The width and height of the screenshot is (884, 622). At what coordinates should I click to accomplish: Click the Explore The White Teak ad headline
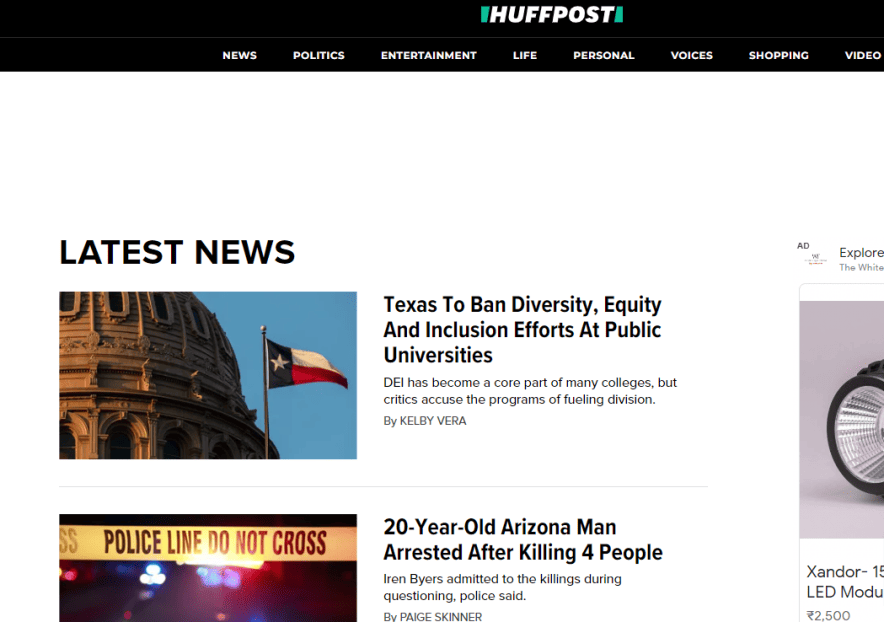pyautogui.click(x=861, y=253)
